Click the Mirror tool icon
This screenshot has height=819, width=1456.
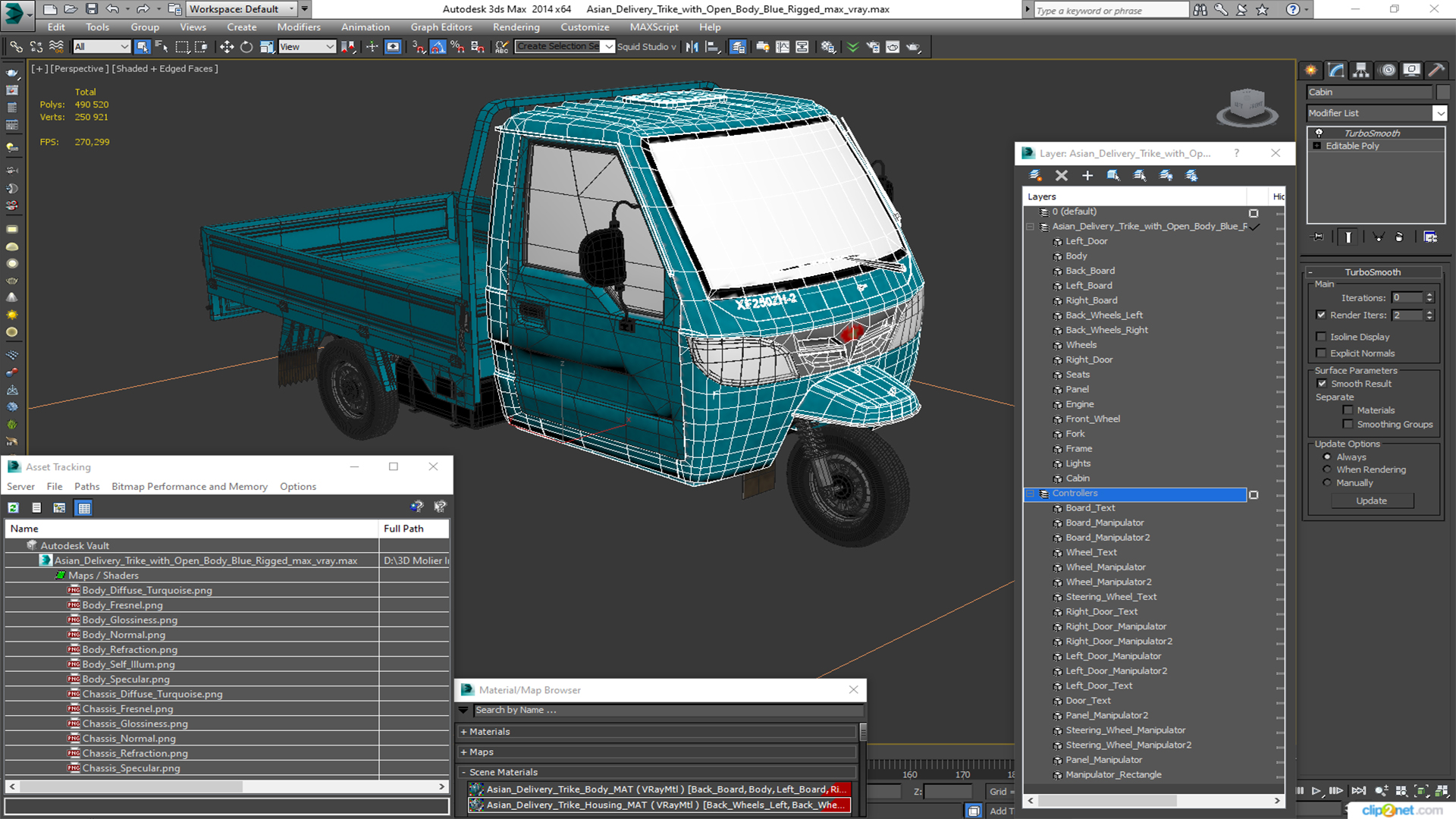point(692,47)
